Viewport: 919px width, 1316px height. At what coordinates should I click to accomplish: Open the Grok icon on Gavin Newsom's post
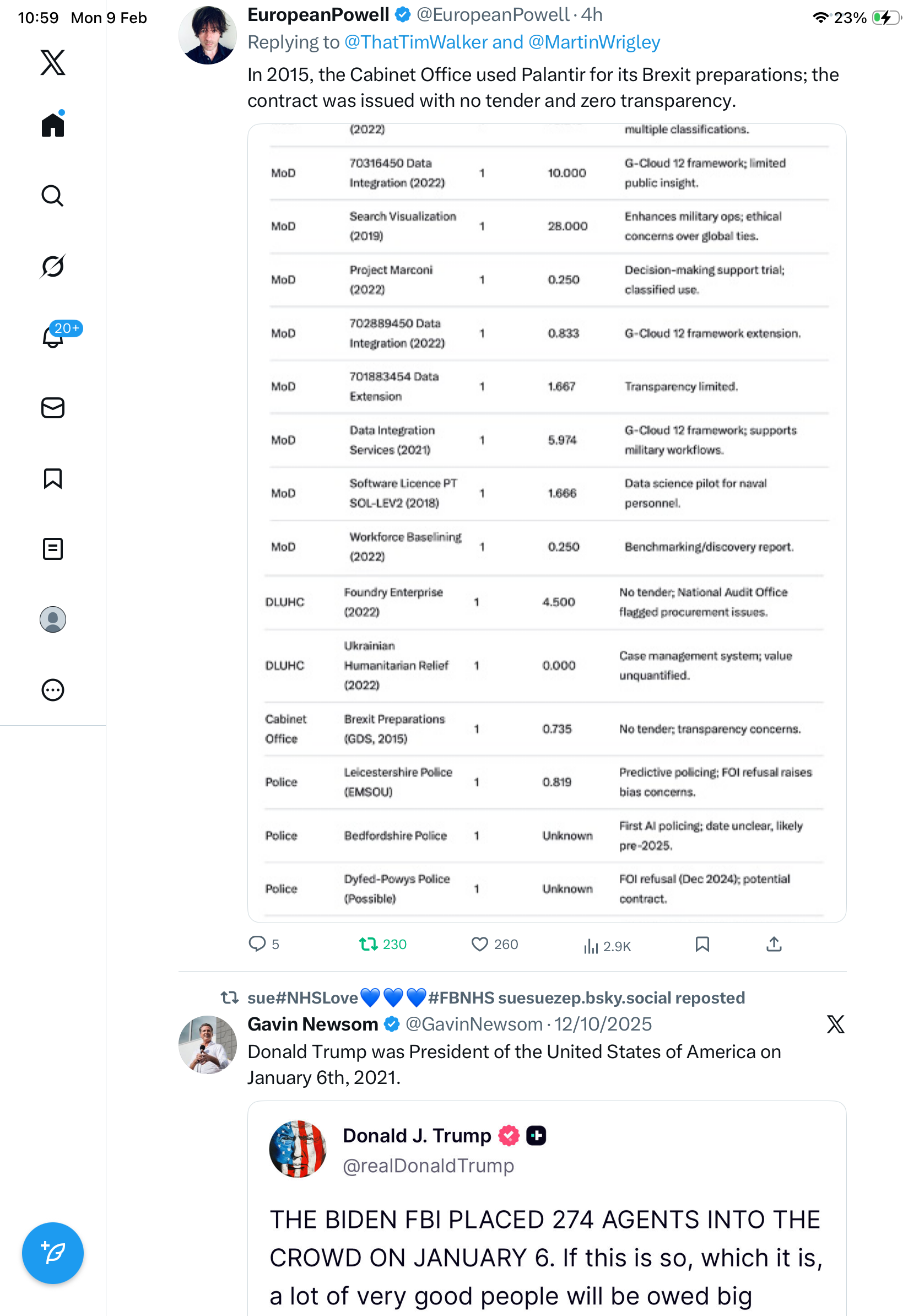tap(835, 1024)
